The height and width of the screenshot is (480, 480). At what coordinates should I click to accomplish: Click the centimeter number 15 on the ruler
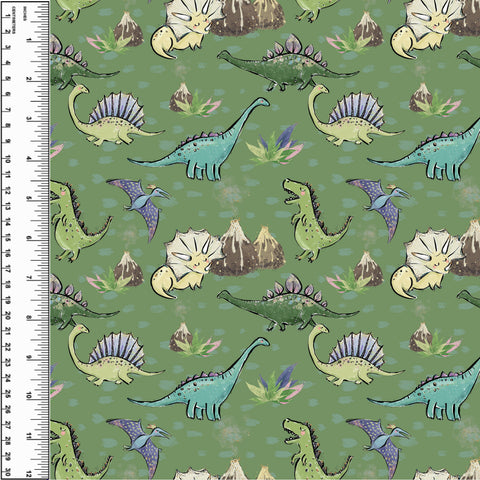coord(8,237)
